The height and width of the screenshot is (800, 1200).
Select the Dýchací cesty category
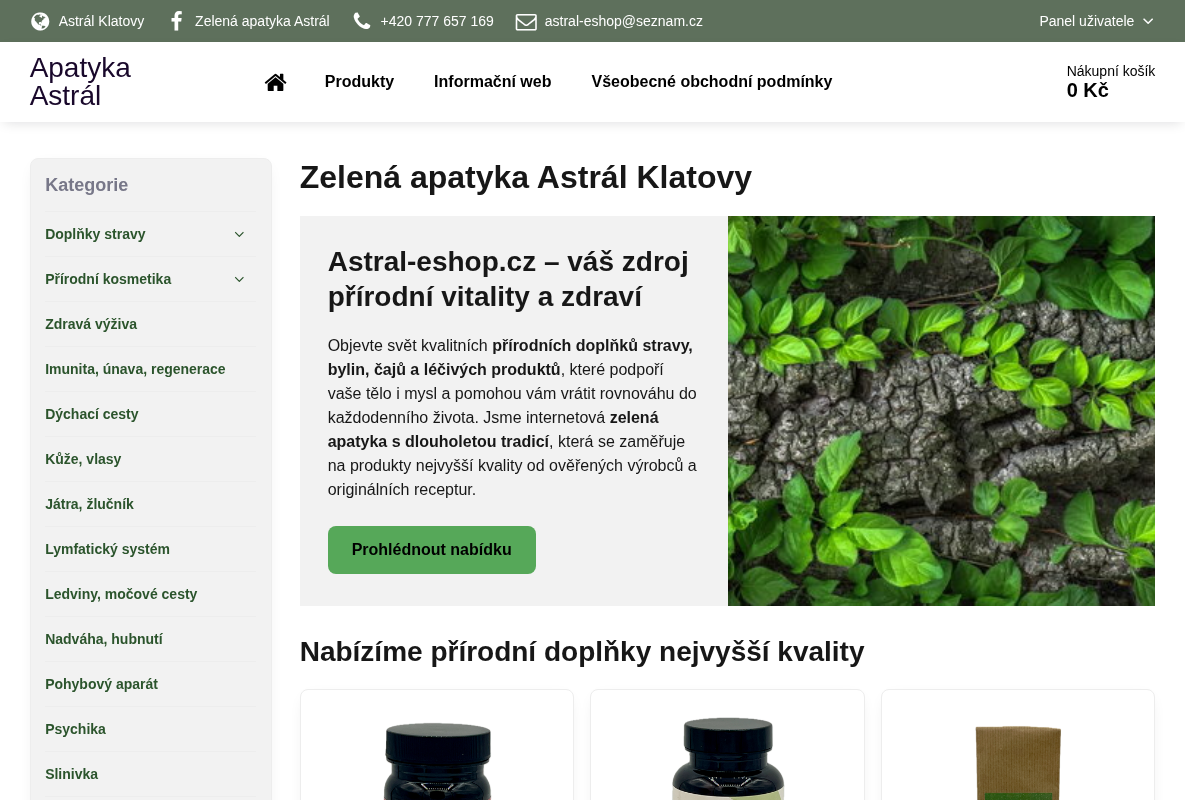91,414
